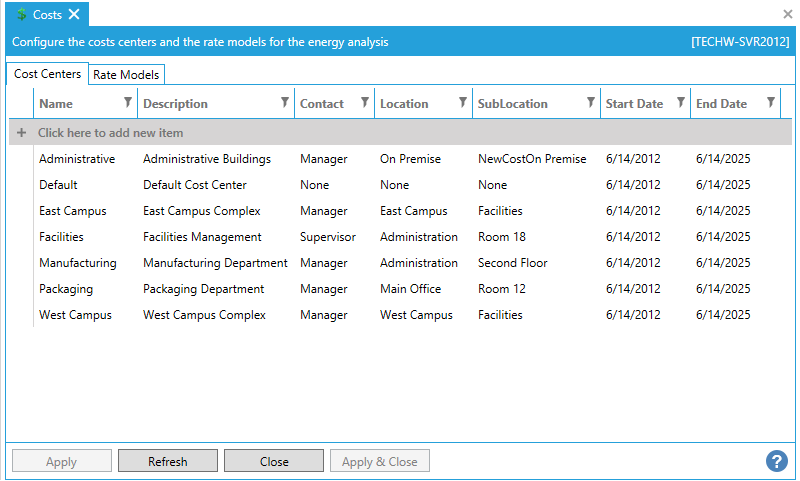
Task: Switch to the Rate Models tab
Action: [x=126, y=75]
